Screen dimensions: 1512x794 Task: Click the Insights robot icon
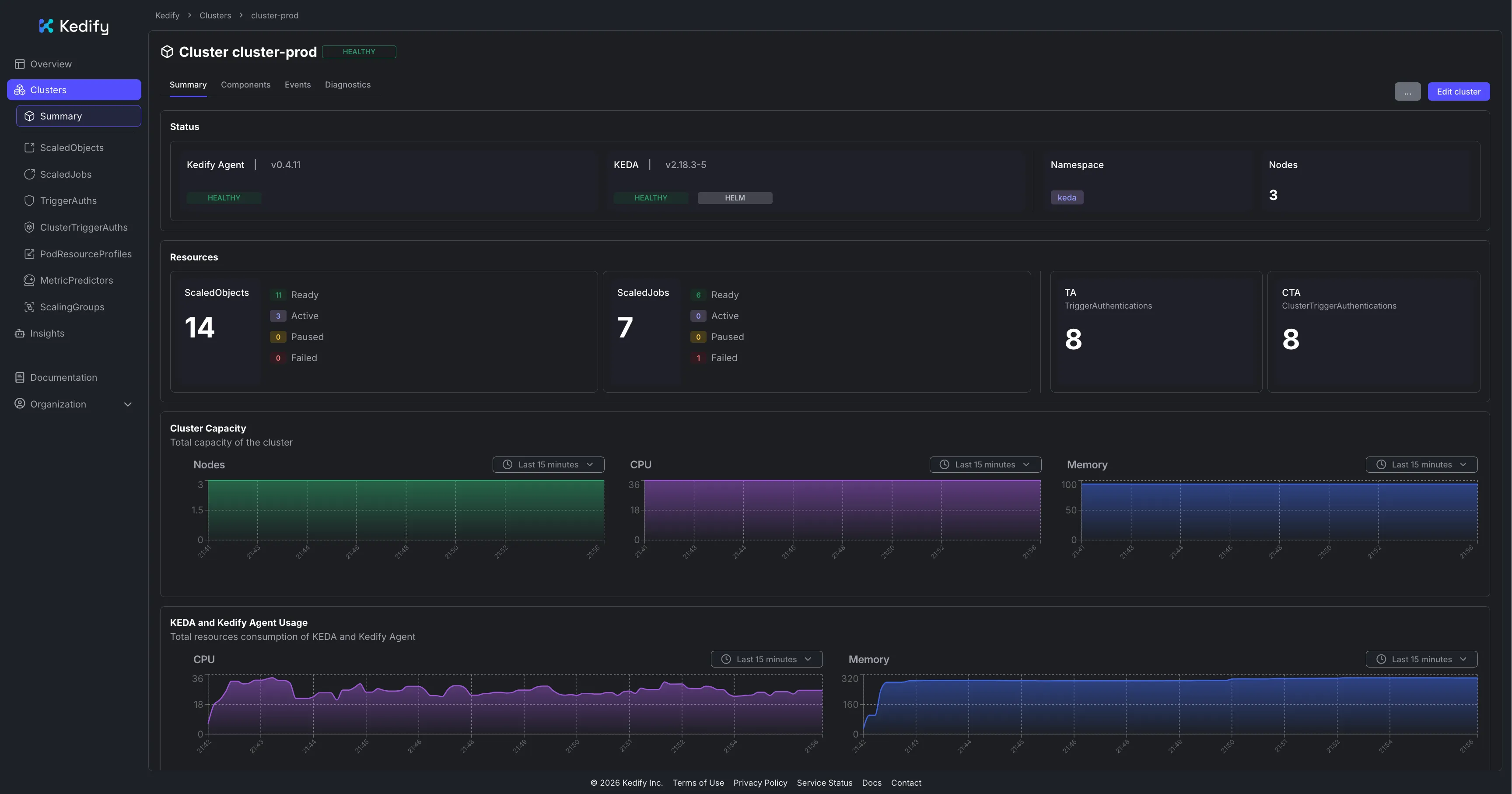(20, 333)
